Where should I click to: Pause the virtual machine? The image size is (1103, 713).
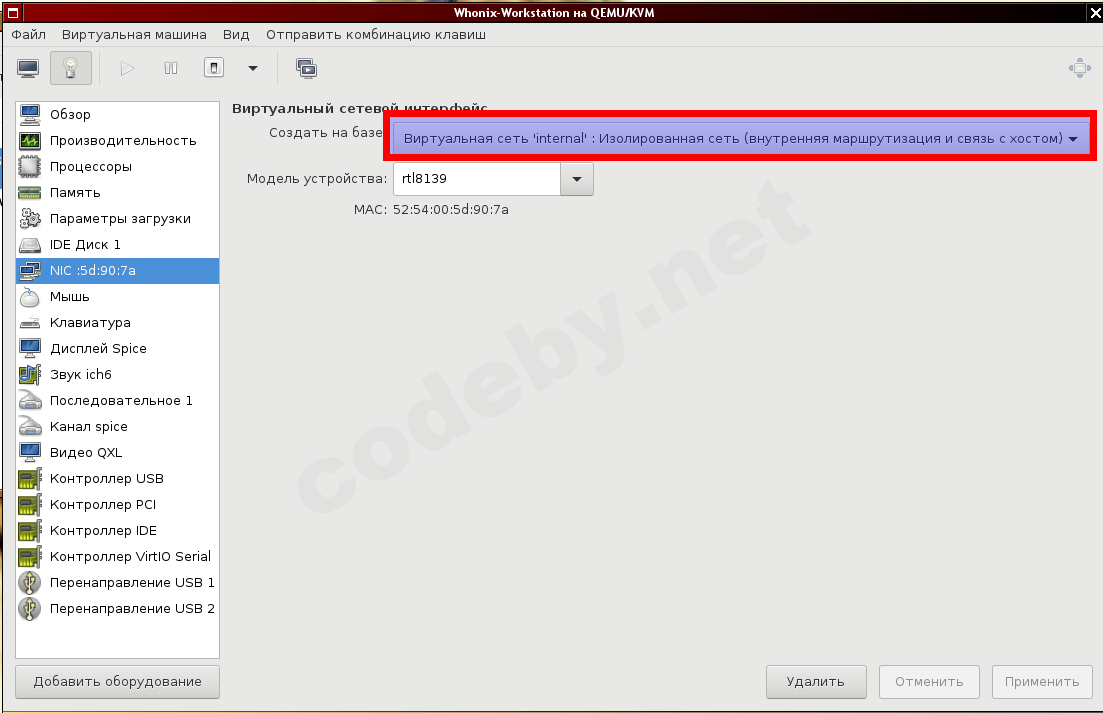tap(171, 68)
